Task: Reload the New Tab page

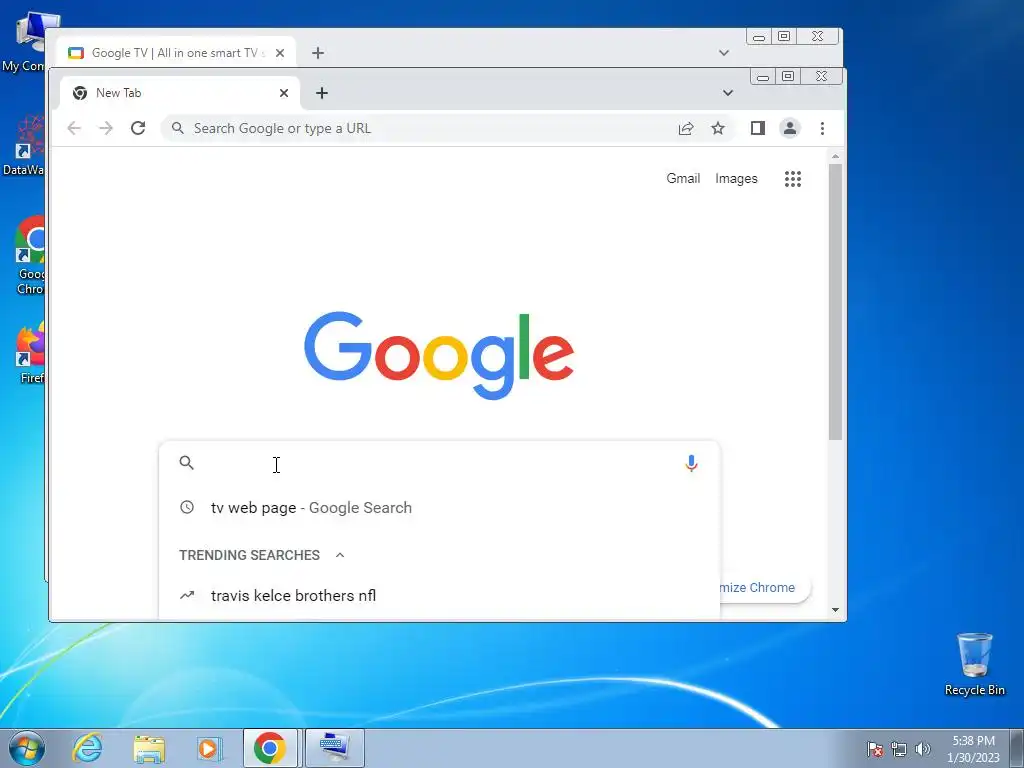Action: [138, 128]
